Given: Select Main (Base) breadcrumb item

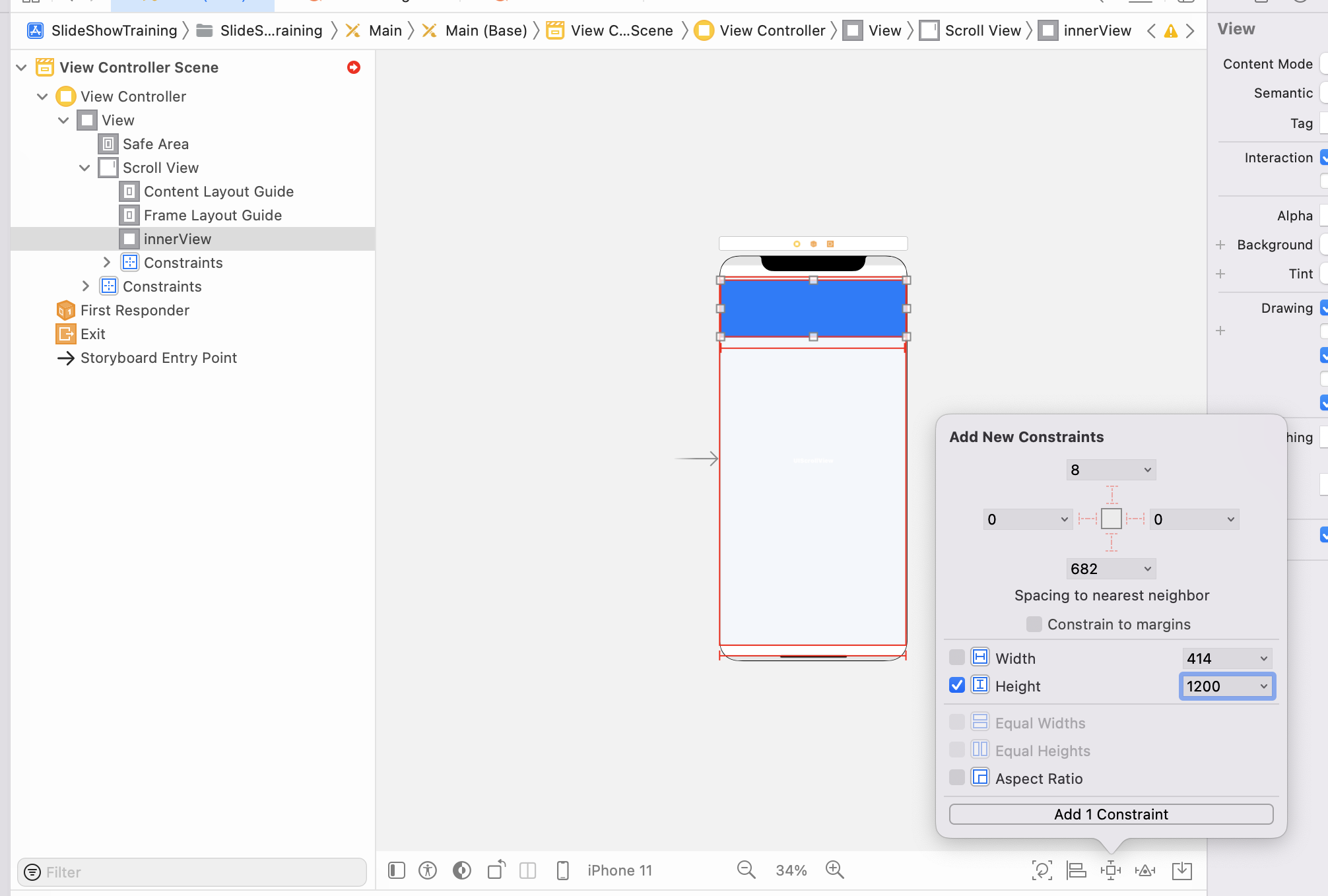Looking at the screenshot, I should tap(486, 30).
